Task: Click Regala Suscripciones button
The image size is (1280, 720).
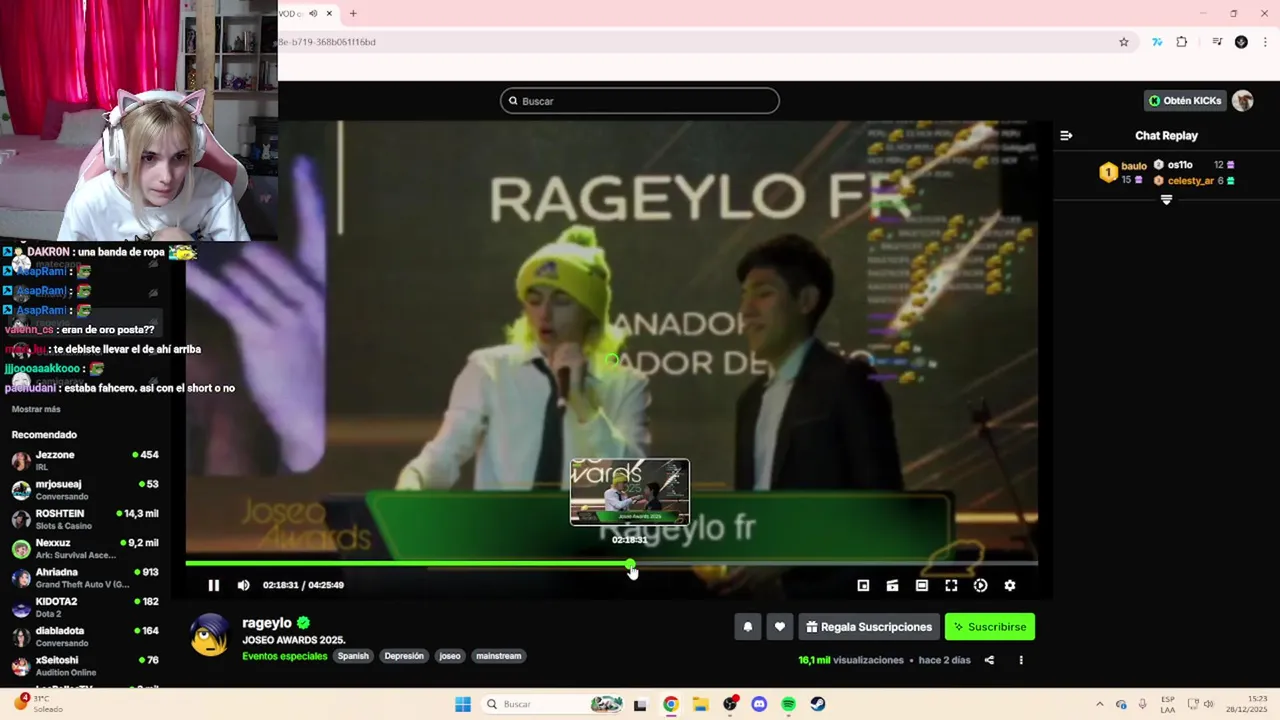Action: pyautogui.click(x=869, y=627)
